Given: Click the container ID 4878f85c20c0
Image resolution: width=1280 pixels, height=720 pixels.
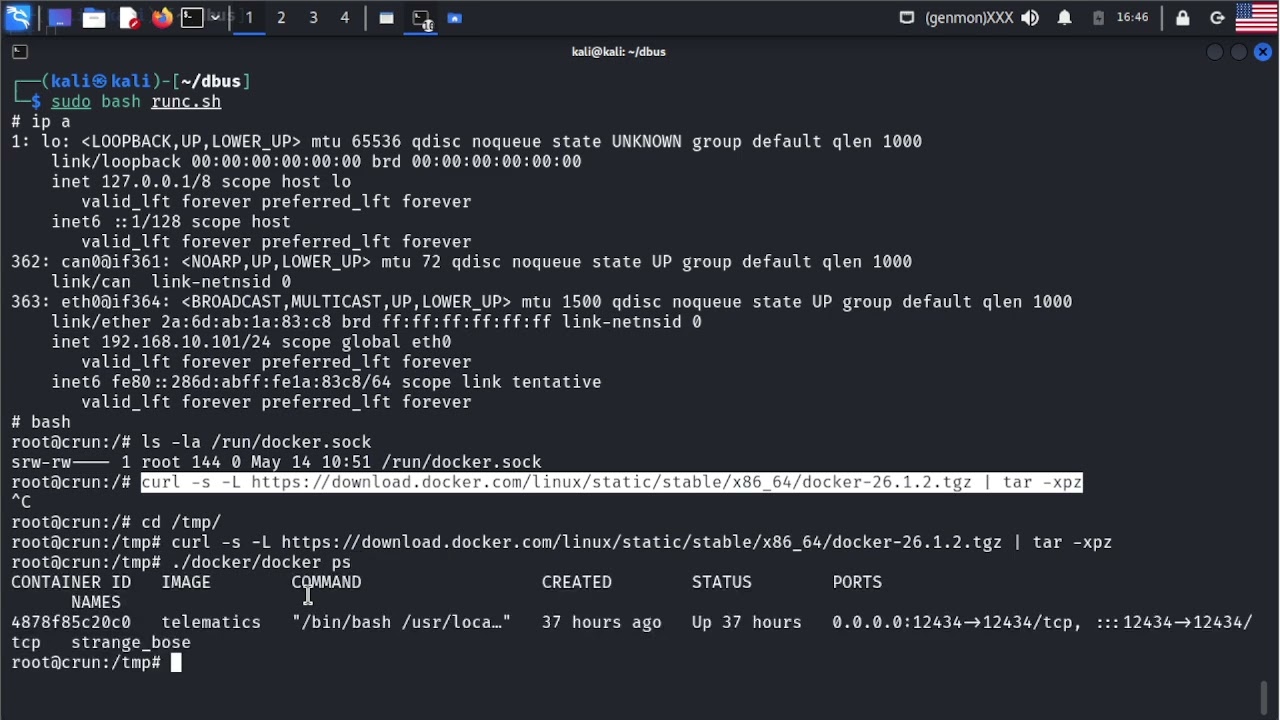Looking at the screenshot, I should [x=71, y=622].
